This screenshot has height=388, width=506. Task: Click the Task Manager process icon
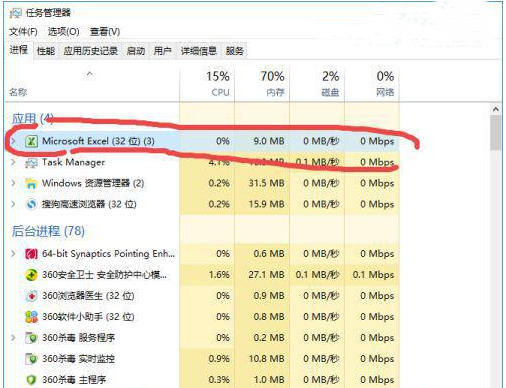[x=31, y=163]
